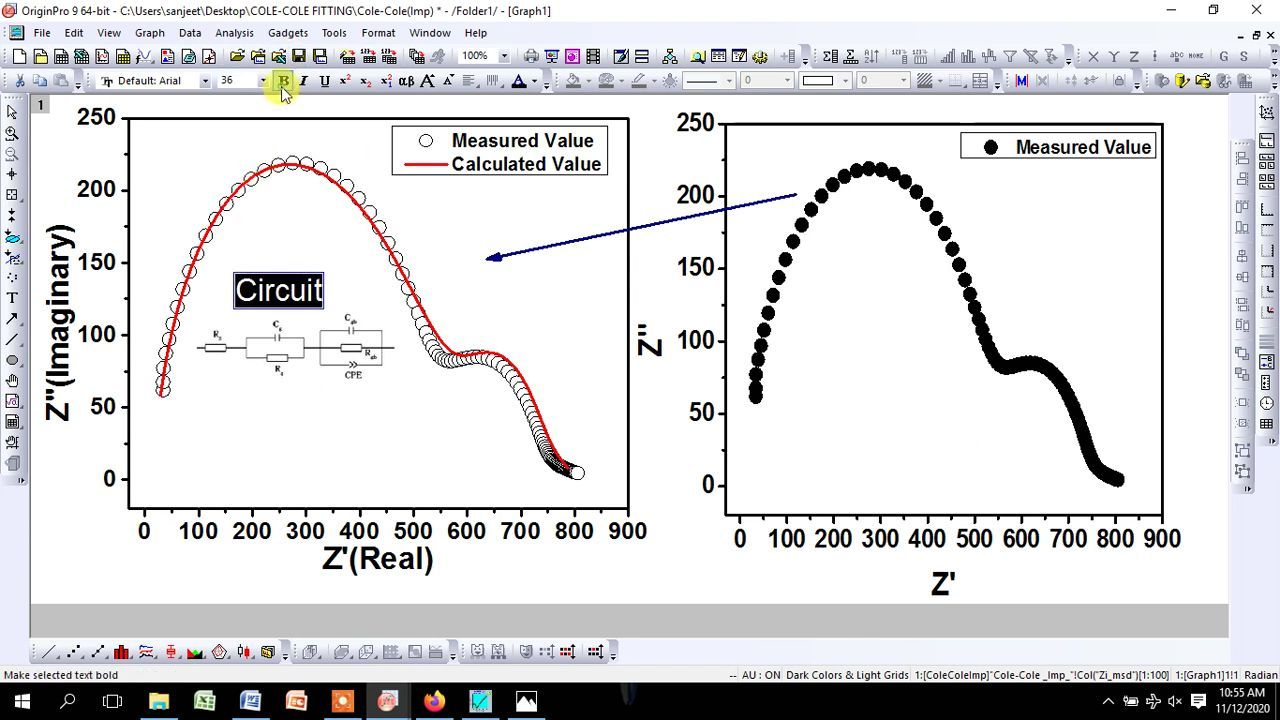Click the Sort icon
This screenshot has height=720, width=1280.
871,56
